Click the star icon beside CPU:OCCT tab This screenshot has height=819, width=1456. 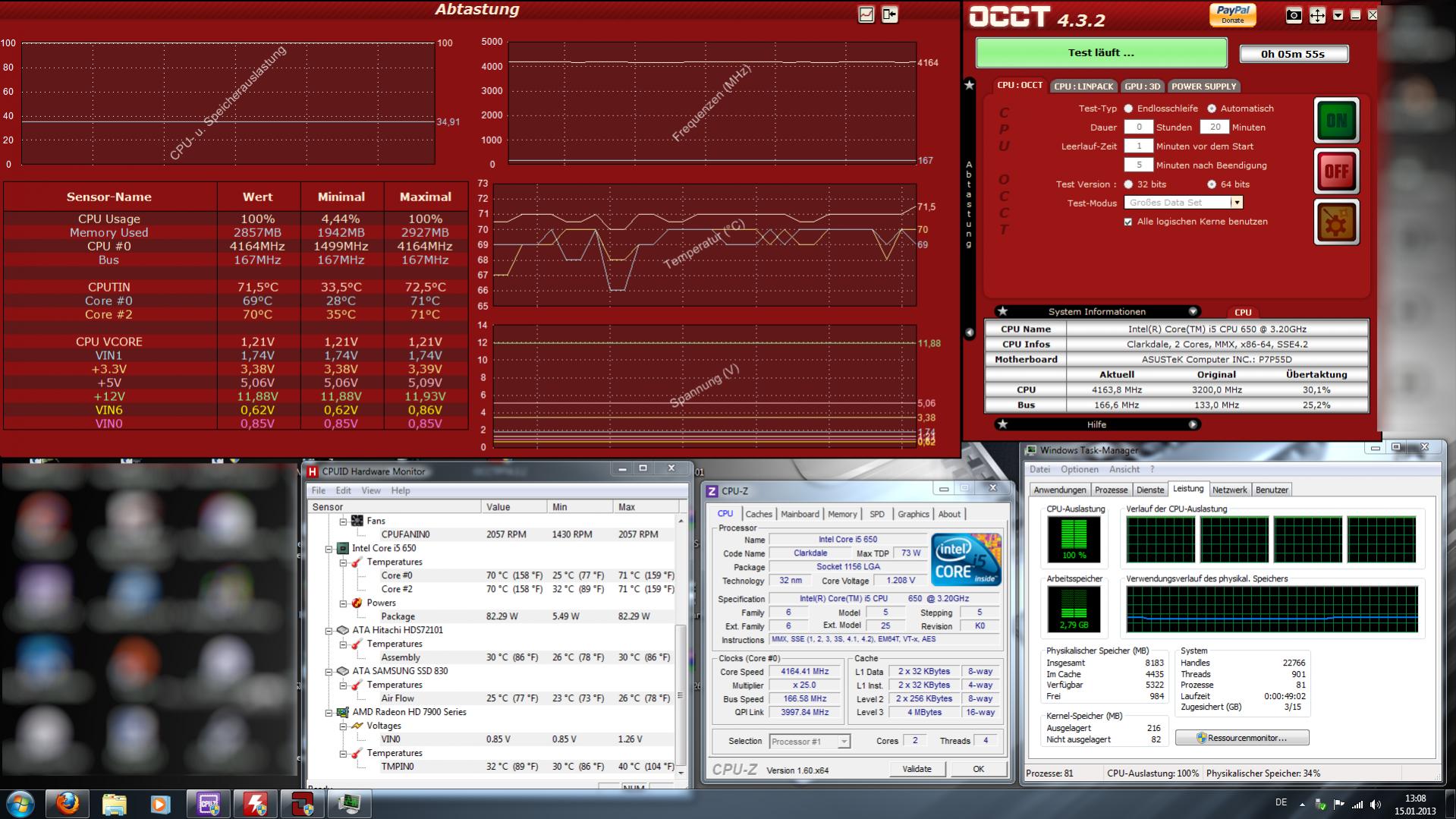point(969,85)
